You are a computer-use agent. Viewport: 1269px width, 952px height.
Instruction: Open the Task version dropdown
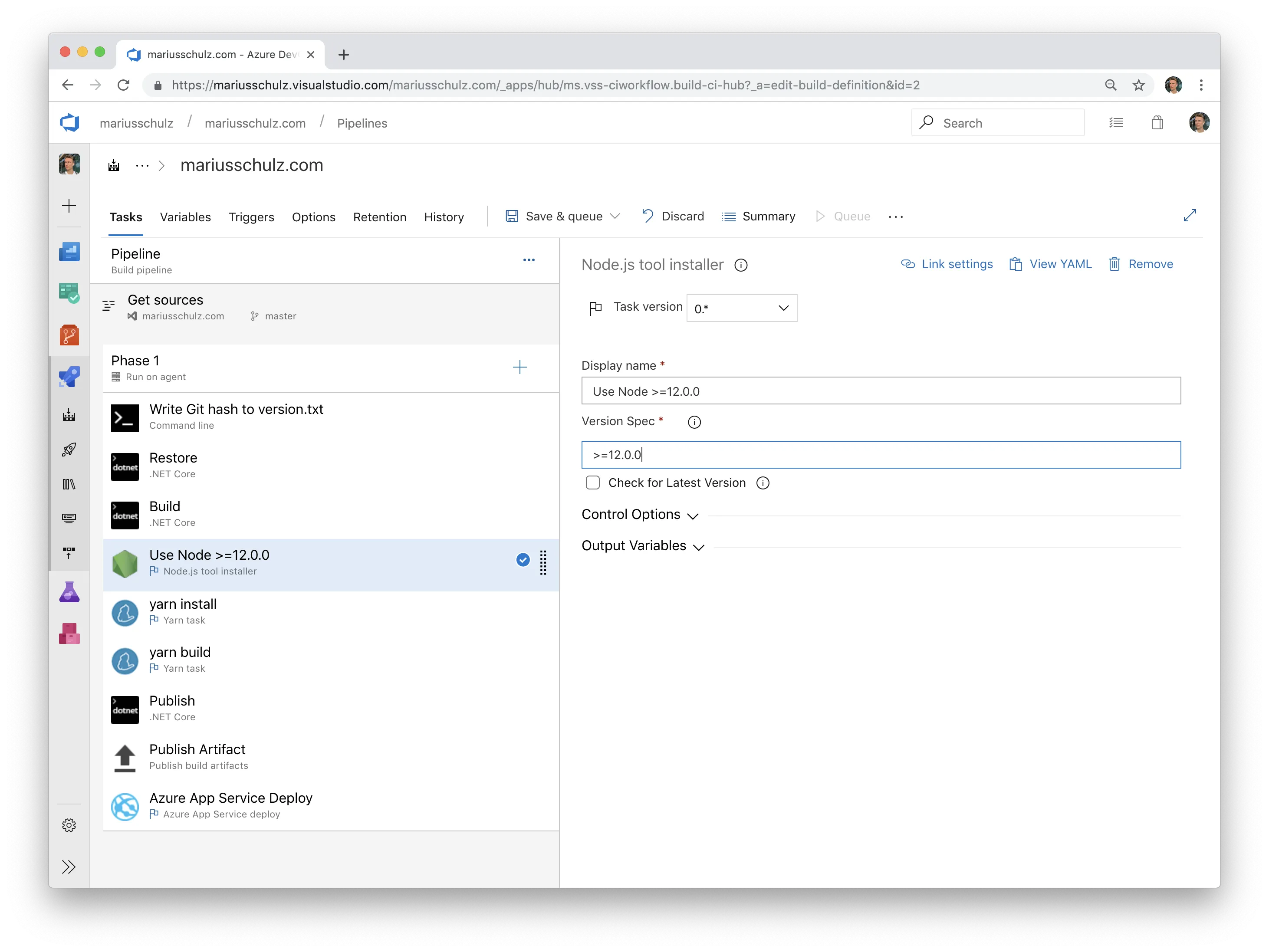coord(741,308)
